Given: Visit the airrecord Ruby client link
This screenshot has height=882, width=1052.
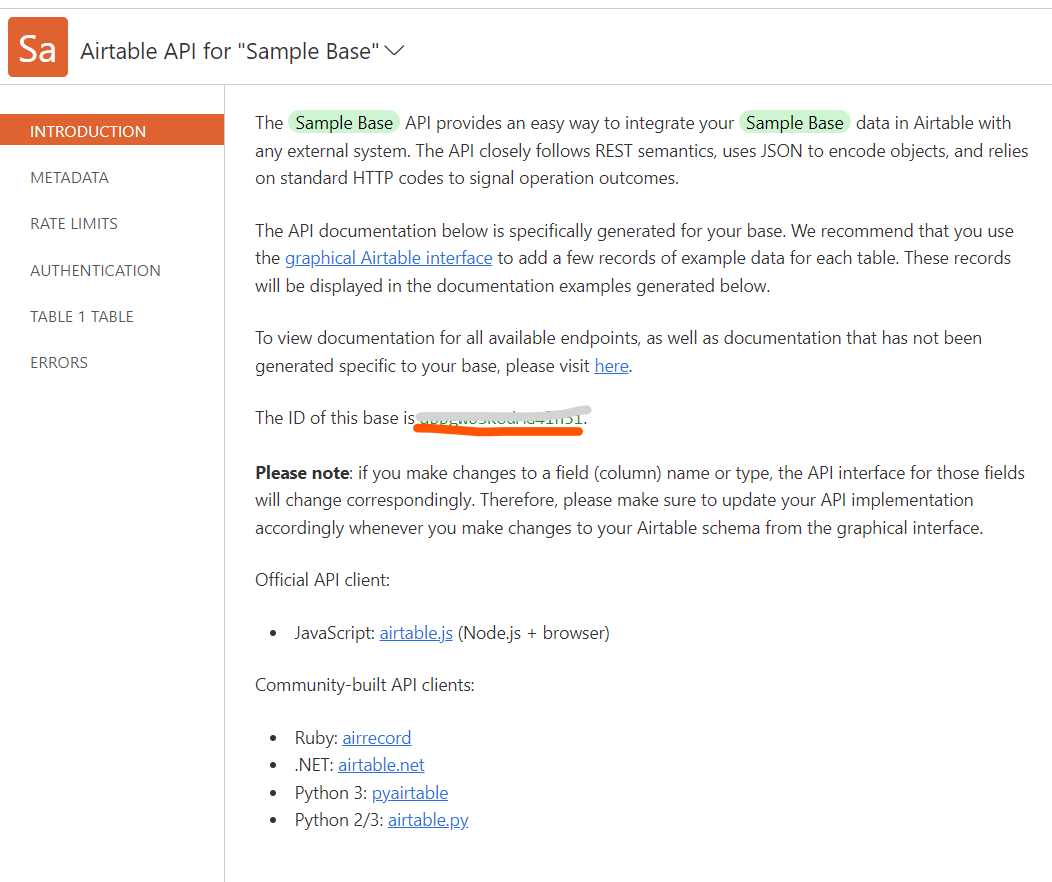Looking at the screenshot, I should point(376,738).
